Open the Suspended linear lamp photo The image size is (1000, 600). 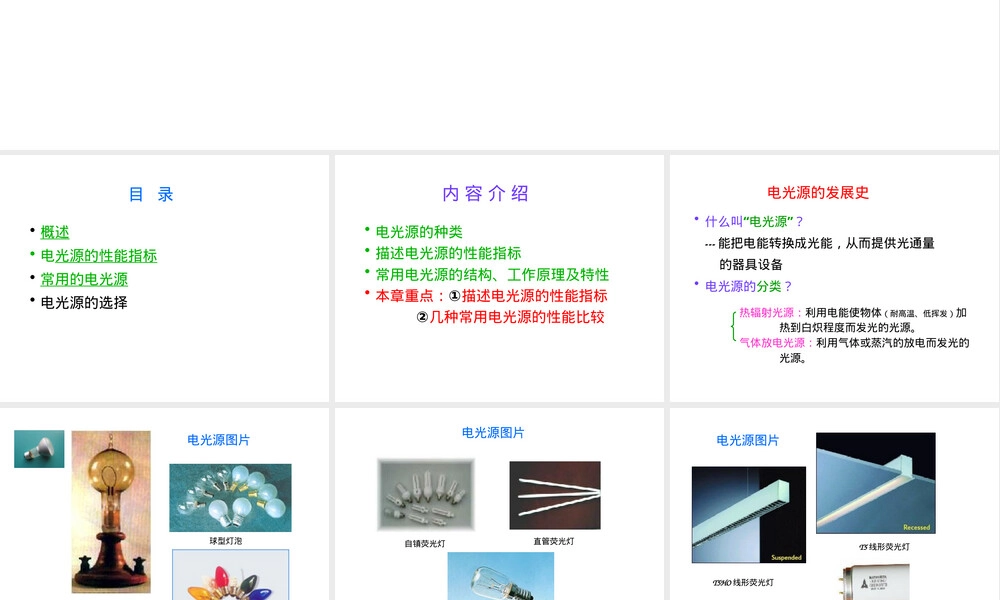pyautogui.click(x=749, y=515)
